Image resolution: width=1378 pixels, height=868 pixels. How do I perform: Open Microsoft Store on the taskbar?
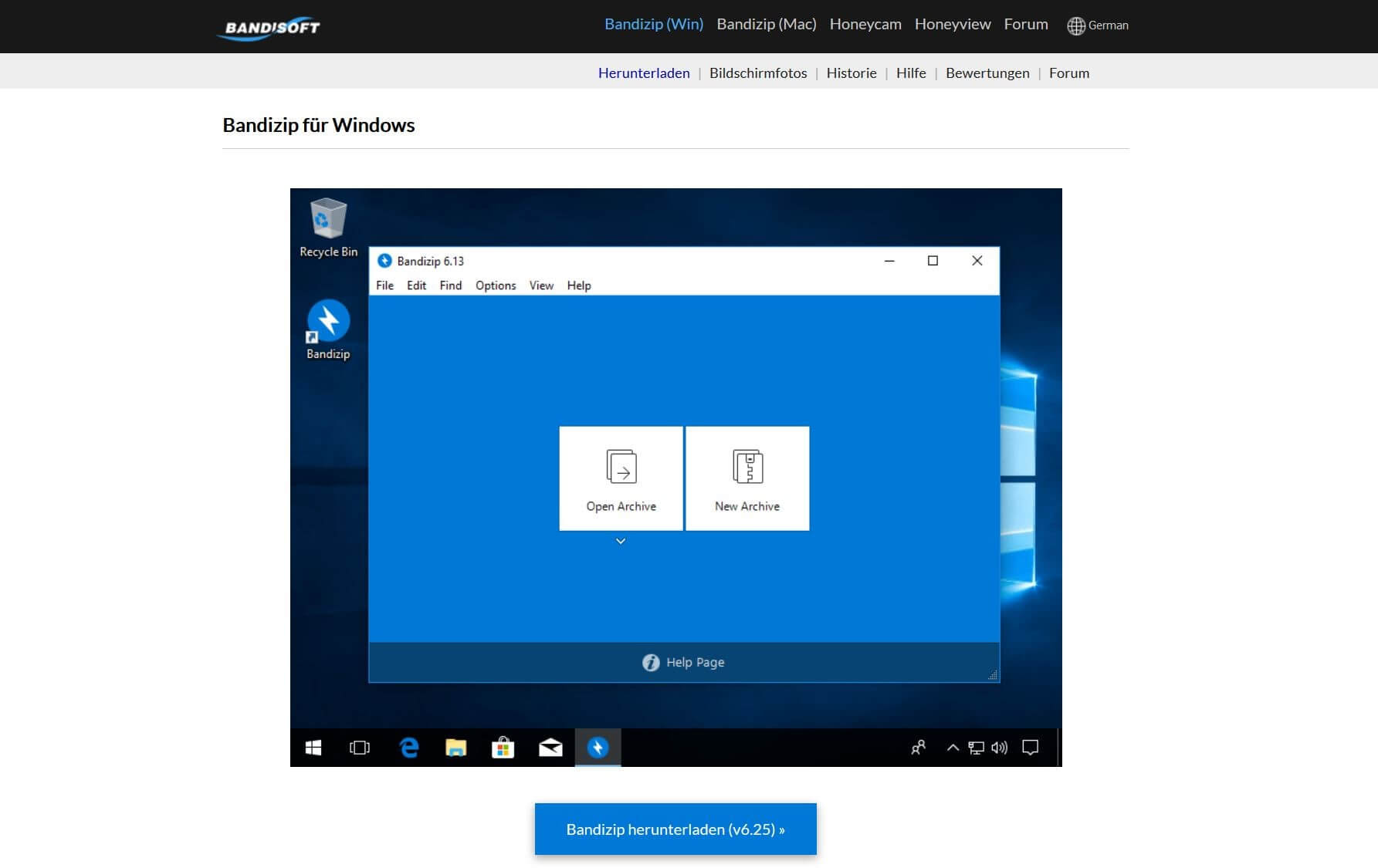click(x=503, y=748)
